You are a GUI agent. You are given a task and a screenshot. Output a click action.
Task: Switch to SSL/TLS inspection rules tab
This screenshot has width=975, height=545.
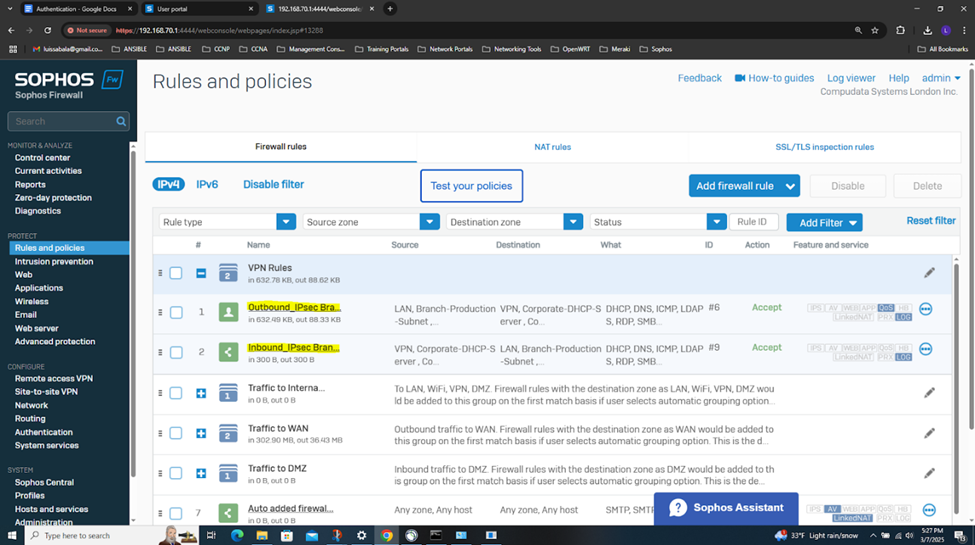[824, 147]
